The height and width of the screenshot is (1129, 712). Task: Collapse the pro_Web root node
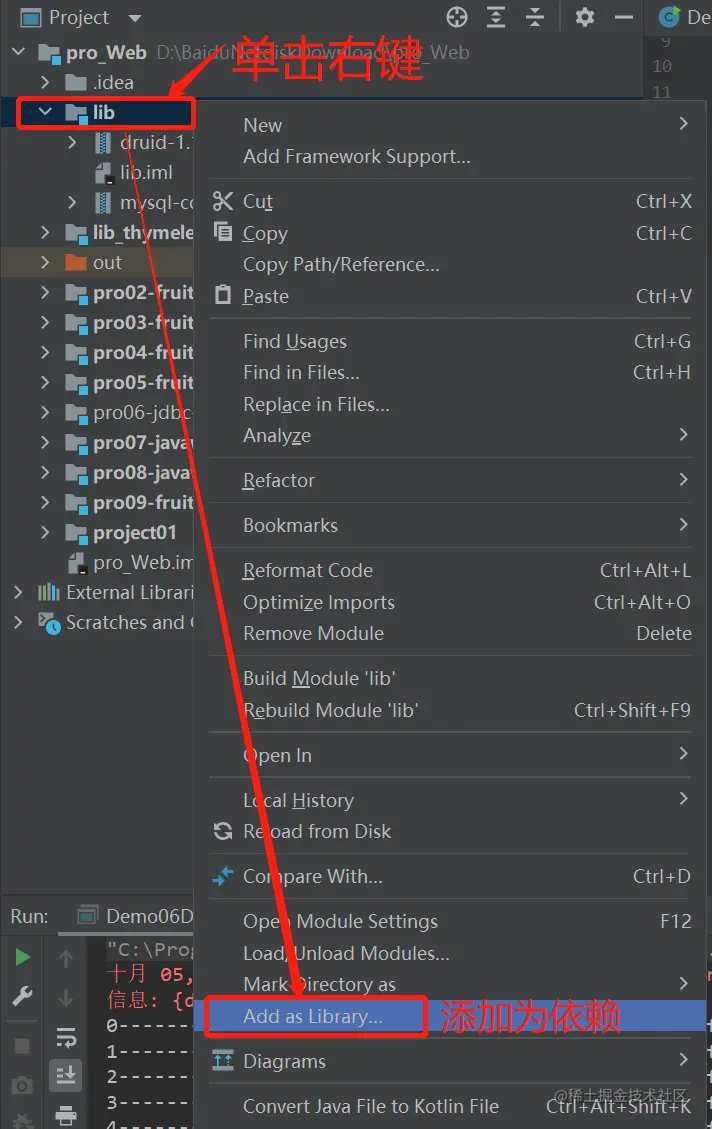[19, 52]
